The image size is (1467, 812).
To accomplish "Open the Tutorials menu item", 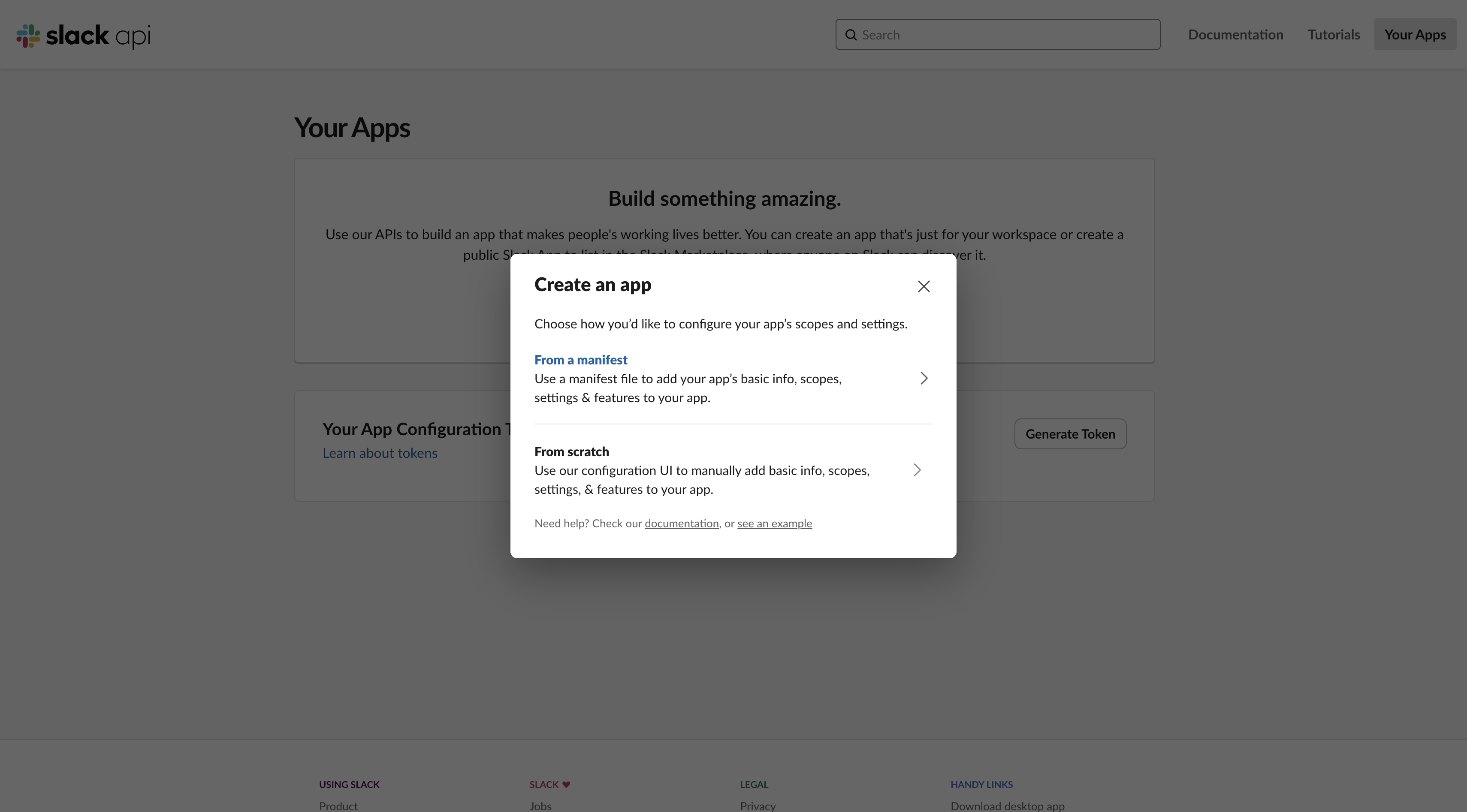I will pyautogui.click(x=1334, y=34).
